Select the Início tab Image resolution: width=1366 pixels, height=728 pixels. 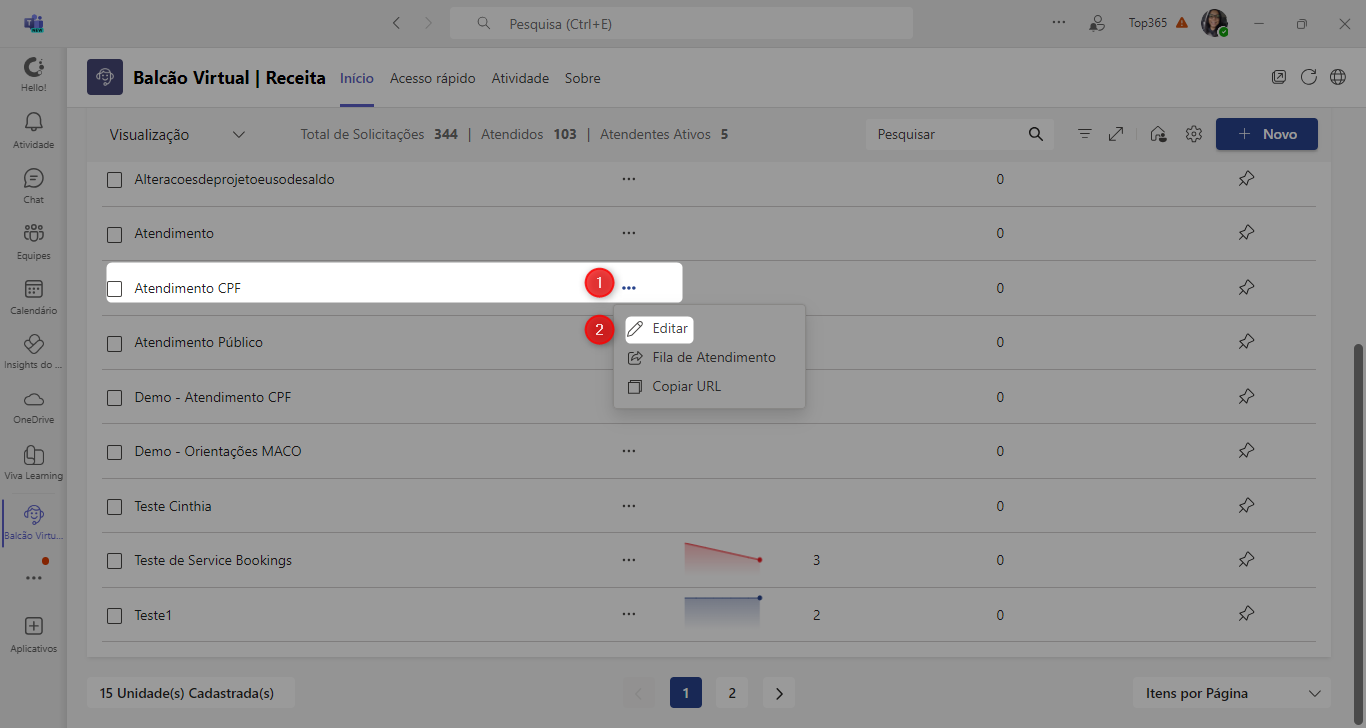(x=357, y=78)
